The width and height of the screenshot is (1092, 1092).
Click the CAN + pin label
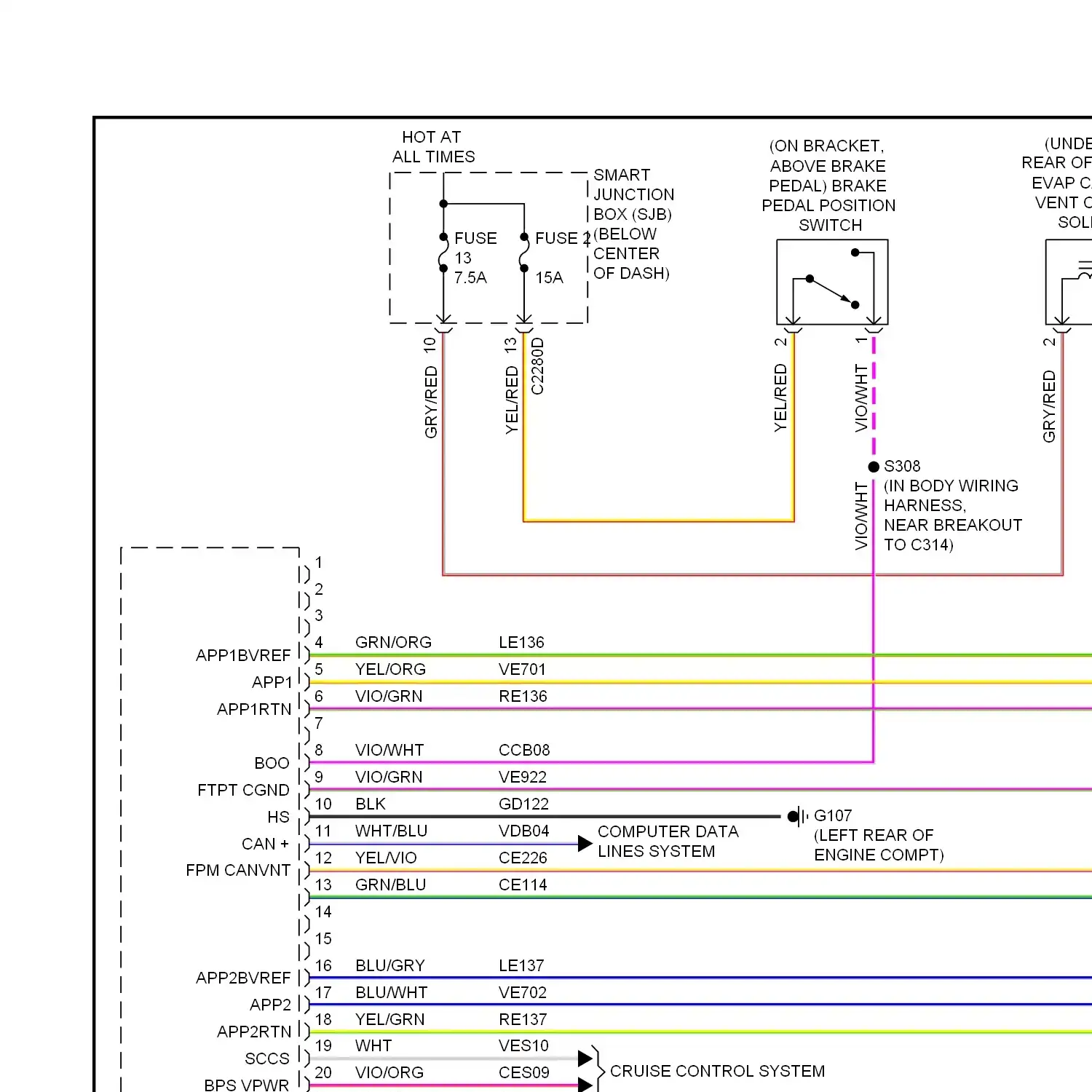(265, 844)
